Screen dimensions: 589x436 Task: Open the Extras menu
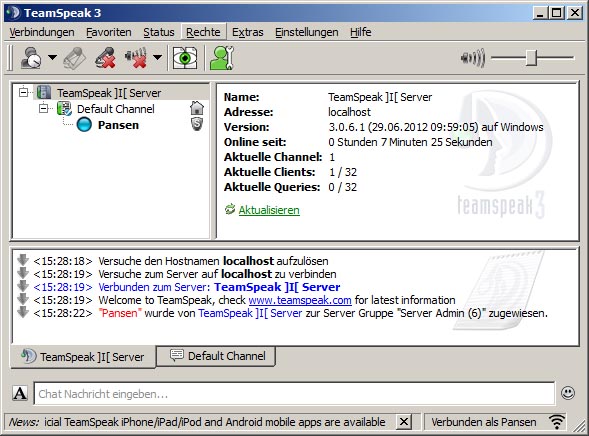pos(248,32)
